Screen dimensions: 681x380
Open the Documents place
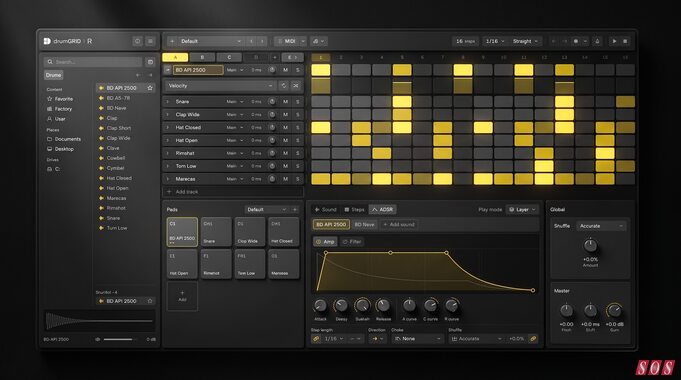[64, 139]
